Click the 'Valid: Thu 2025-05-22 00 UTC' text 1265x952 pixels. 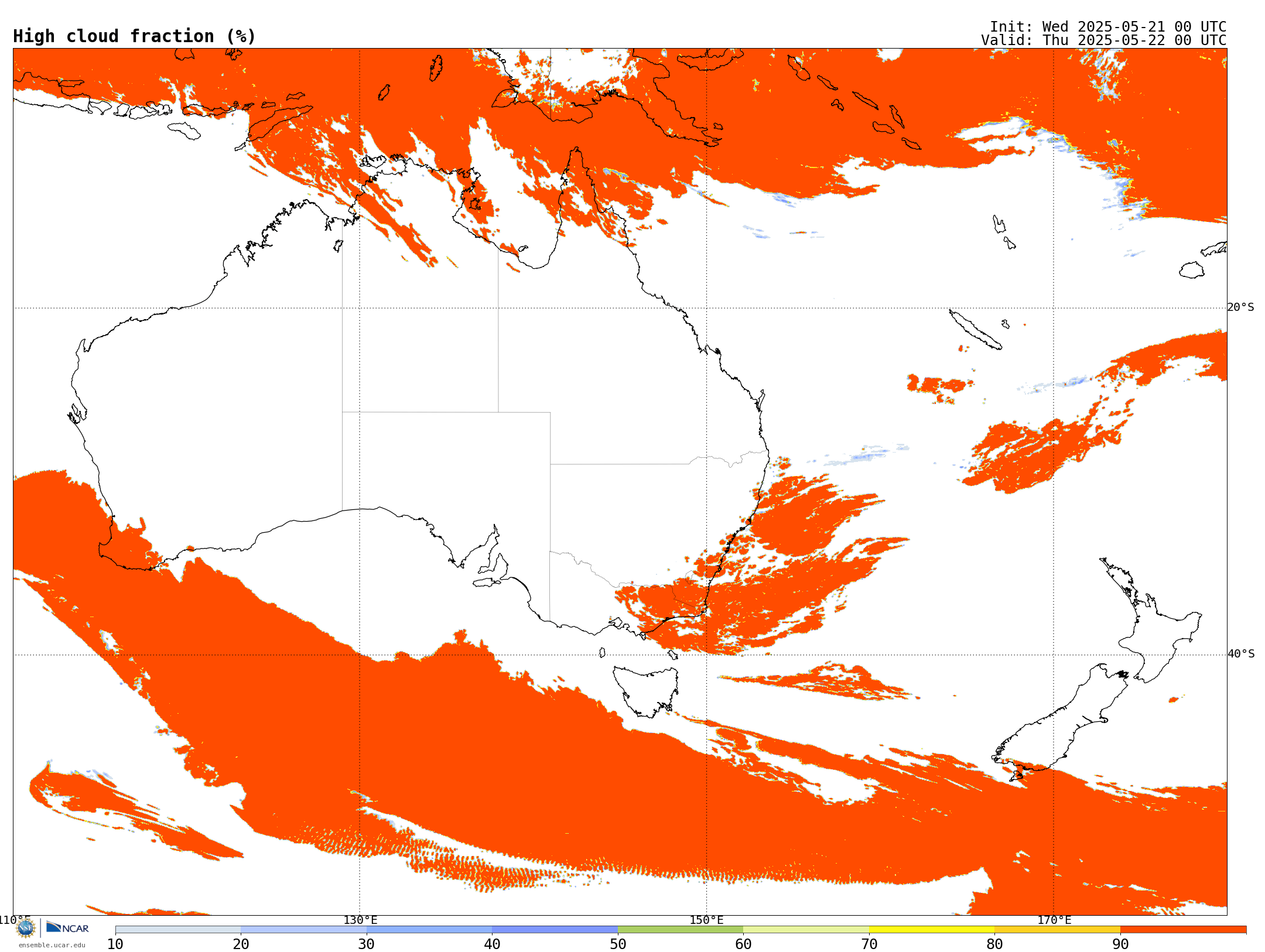[1103, 40]
